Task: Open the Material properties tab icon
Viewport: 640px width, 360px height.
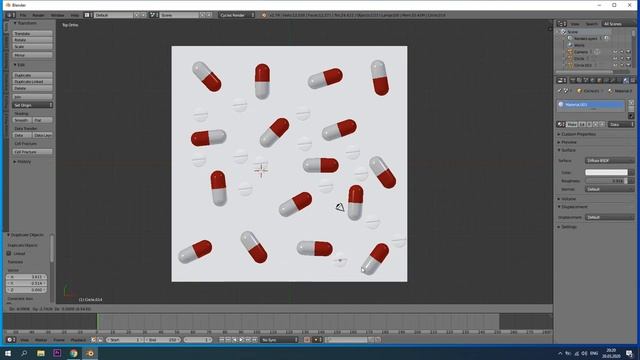Action: (626, 80)
